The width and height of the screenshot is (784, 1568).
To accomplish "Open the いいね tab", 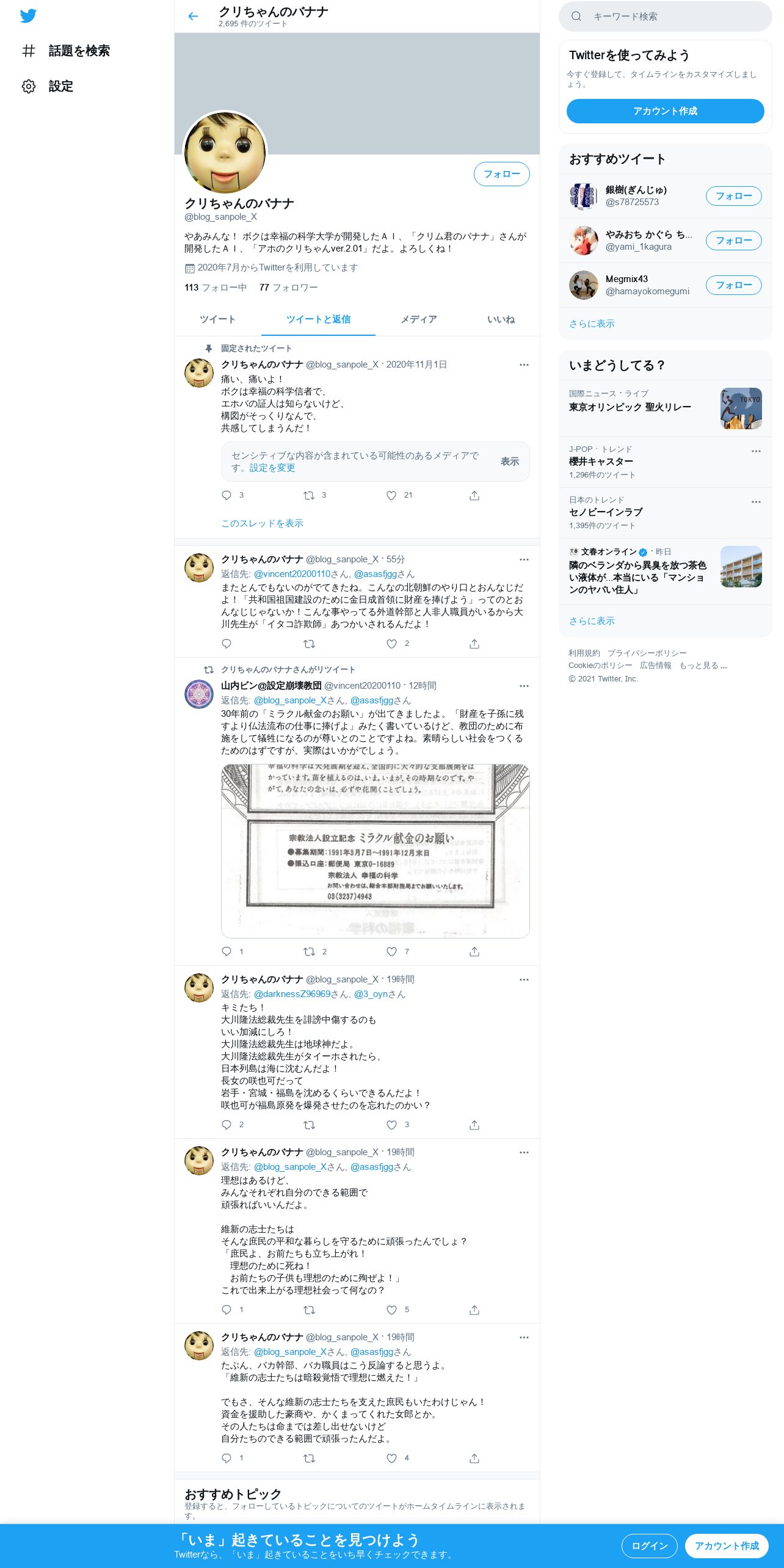I will 501,319.
